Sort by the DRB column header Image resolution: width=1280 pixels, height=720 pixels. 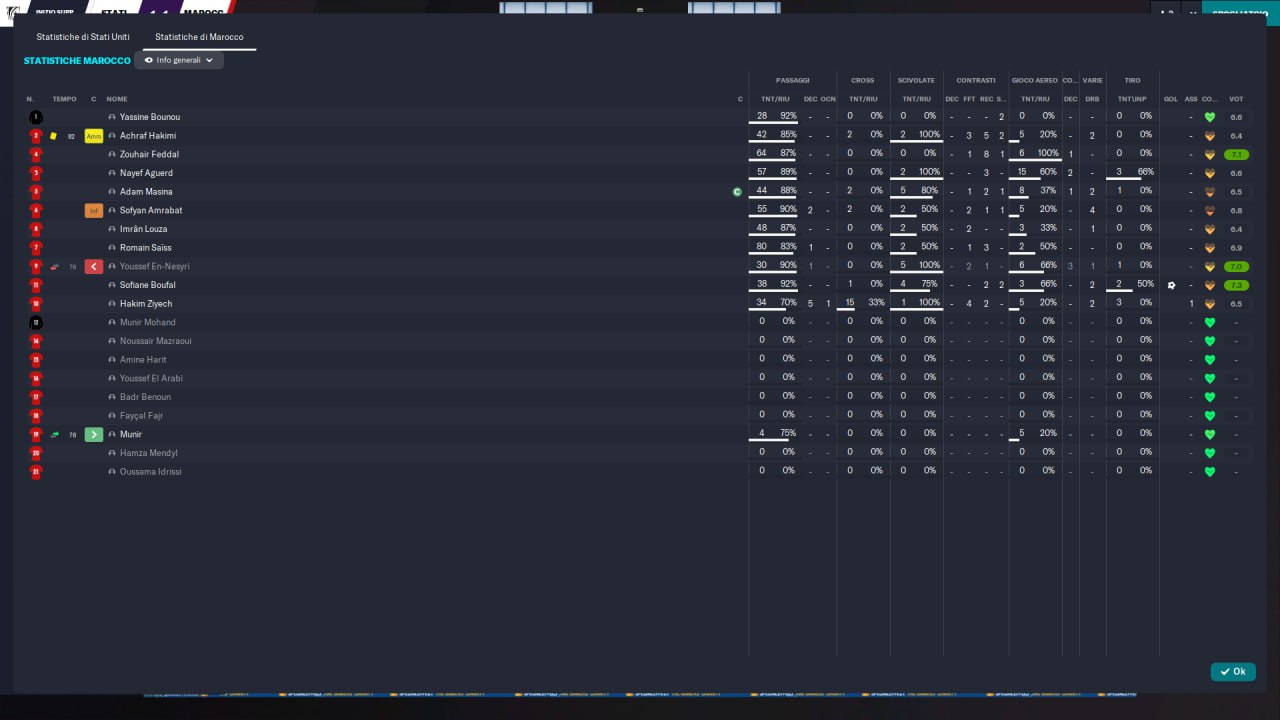[1092, 99]
